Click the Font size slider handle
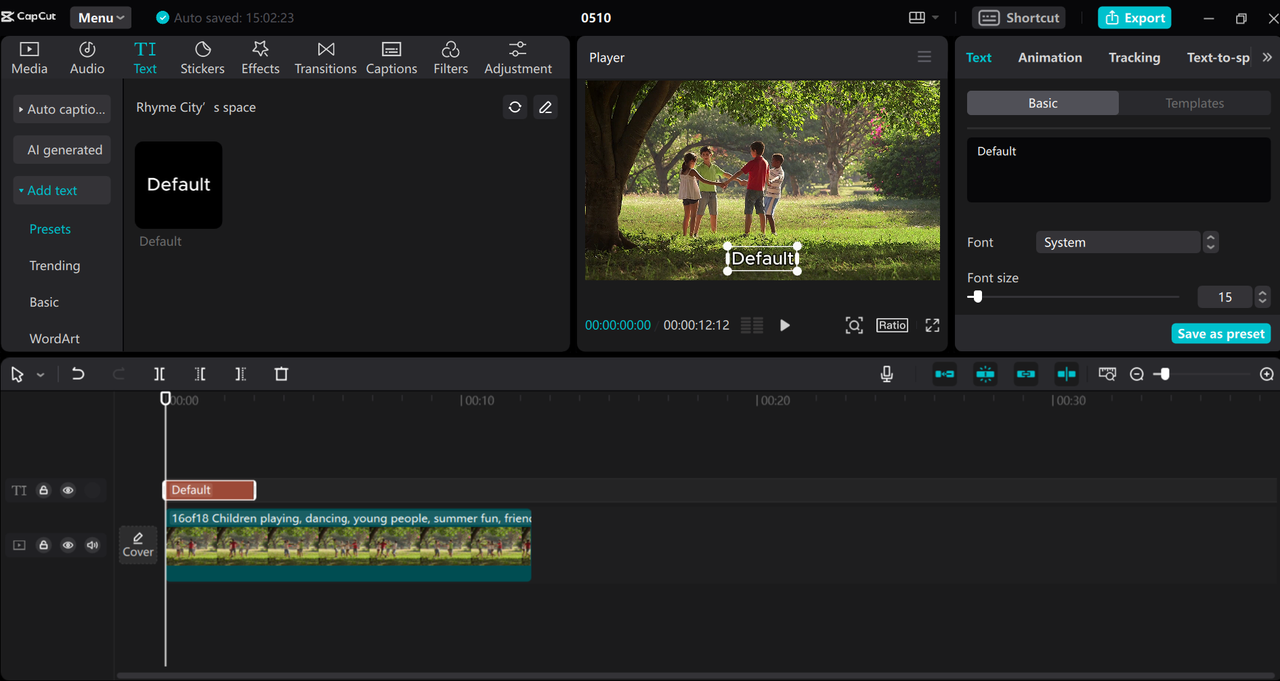This screenshot has height=681, width=1280. click(977, 297)
